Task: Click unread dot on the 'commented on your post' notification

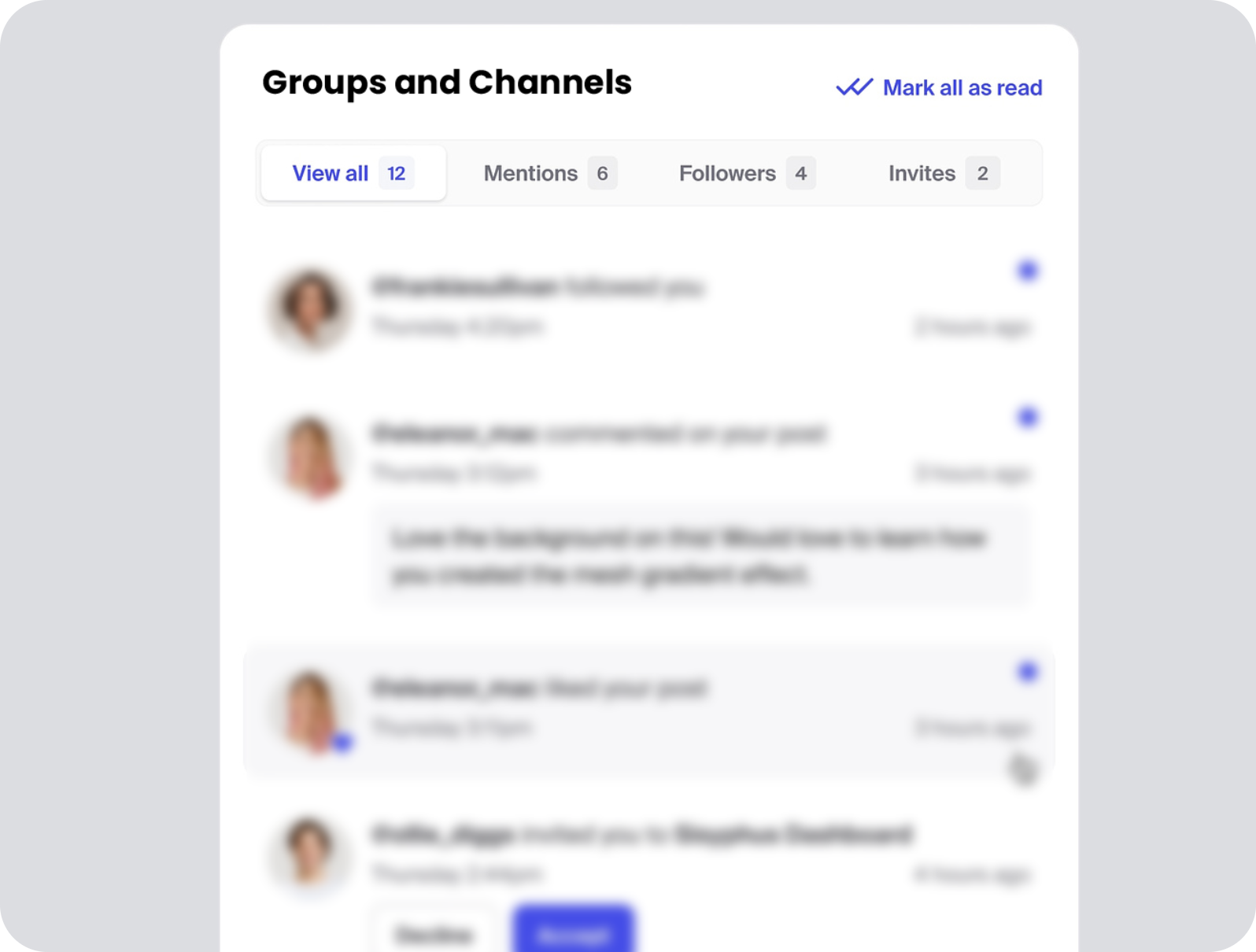Action: point(1027,417)
